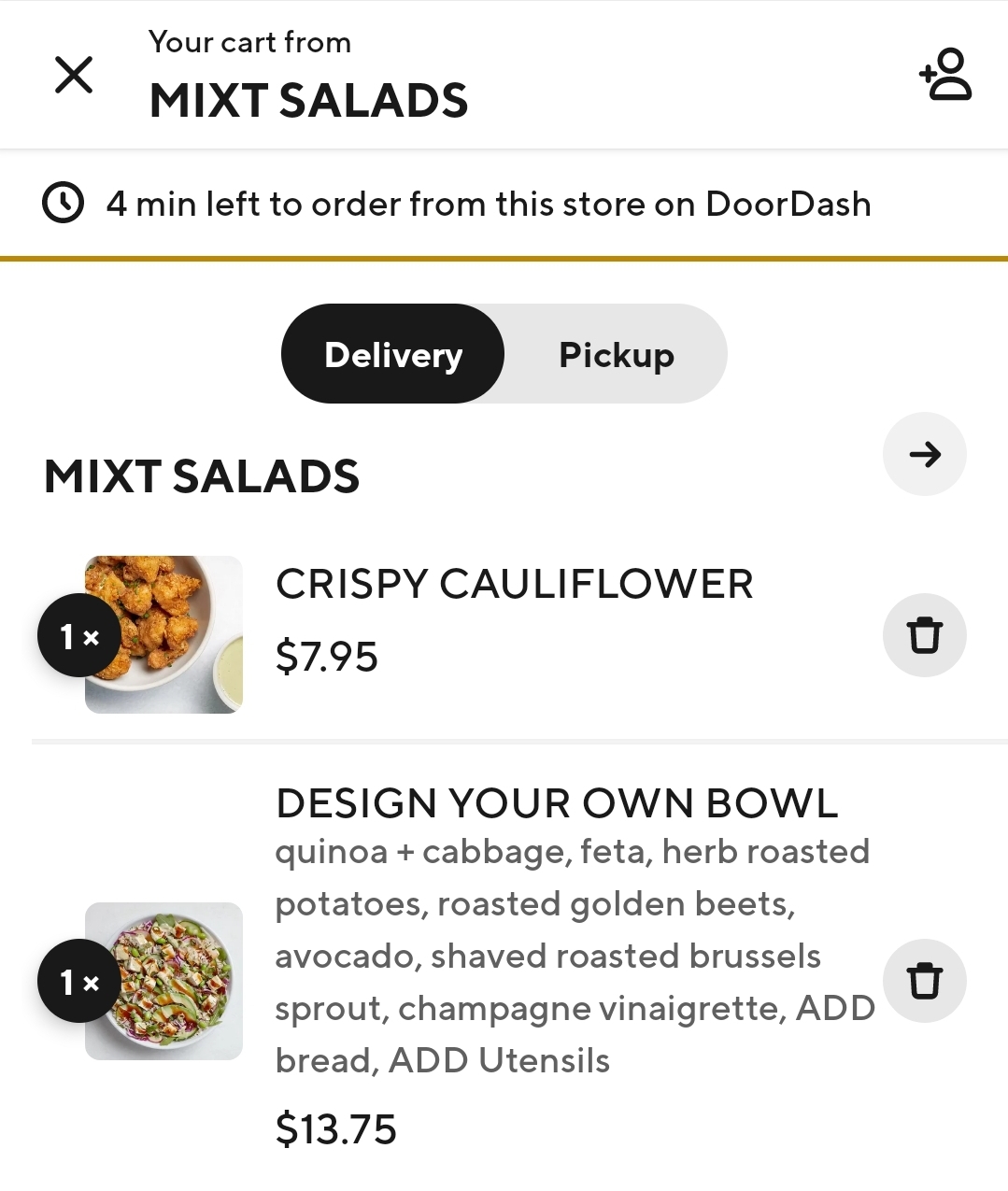Close the cart with the X icon
The height and width of the screenshot is (1191, 1008).
(x=74, y=75)
